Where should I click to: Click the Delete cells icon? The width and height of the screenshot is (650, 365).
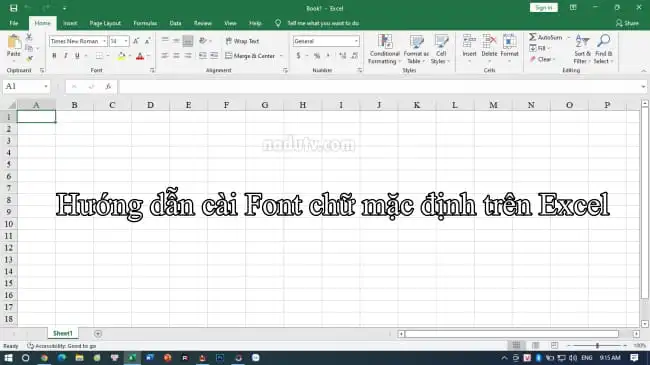pos(489,41)
